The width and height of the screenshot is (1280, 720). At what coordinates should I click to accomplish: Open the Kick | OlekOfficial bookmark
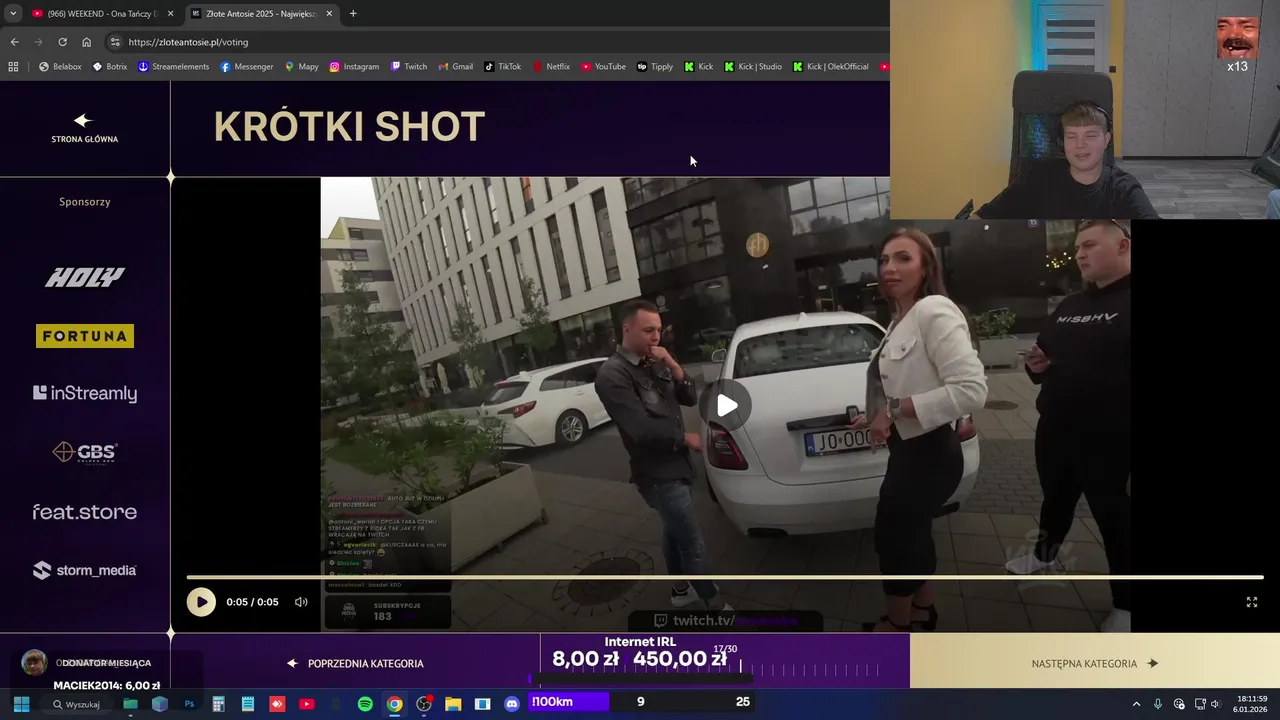click(830, 67)
